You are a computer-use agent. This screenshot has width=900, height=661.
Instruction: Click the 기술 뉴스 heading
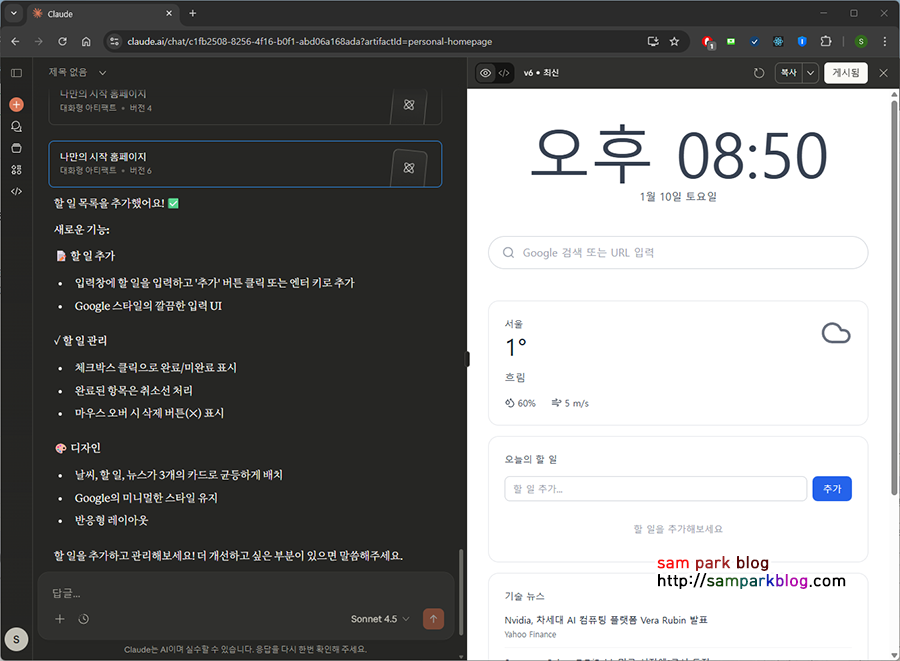point(525,597)
